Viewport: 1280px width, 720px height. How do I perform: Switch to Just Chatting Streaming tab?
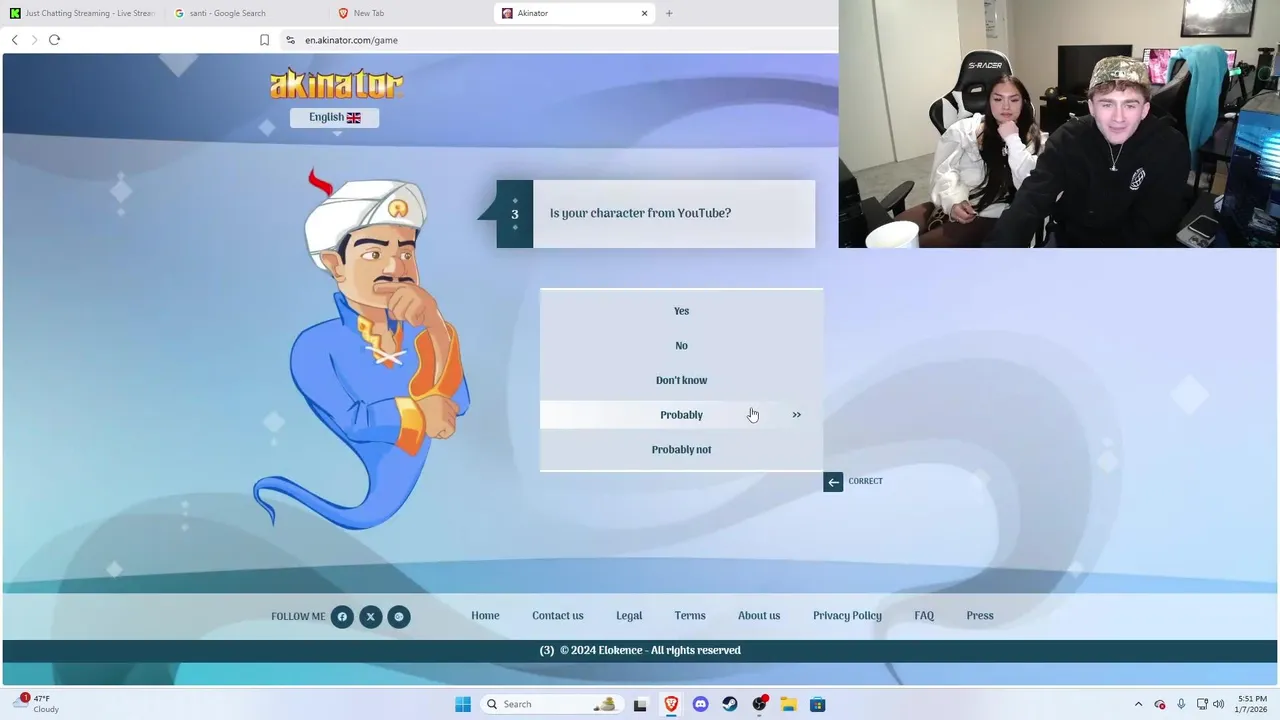pos(83,13)
